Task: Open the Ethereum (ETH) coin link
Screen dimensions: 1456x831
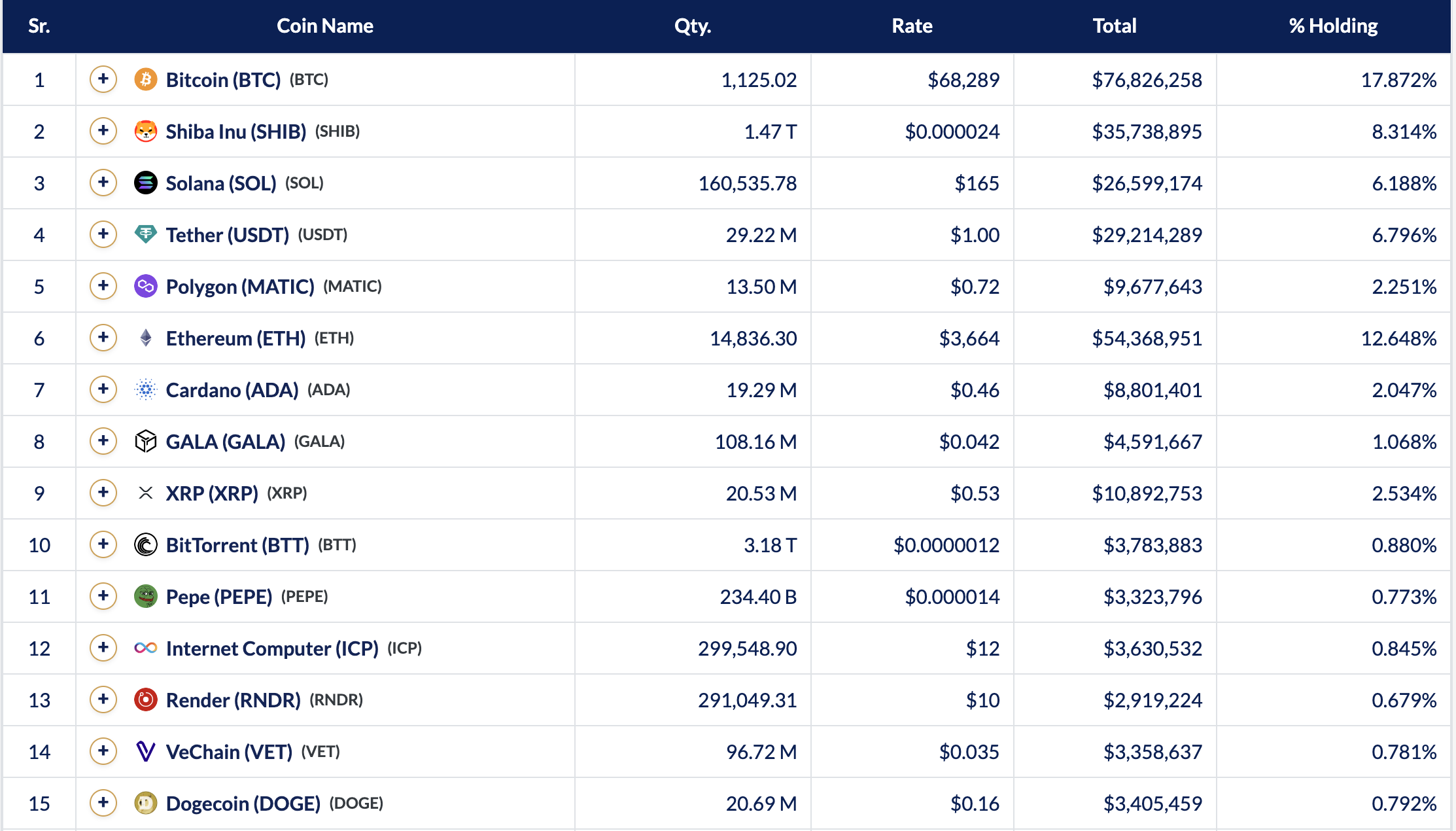Action: 235,338
